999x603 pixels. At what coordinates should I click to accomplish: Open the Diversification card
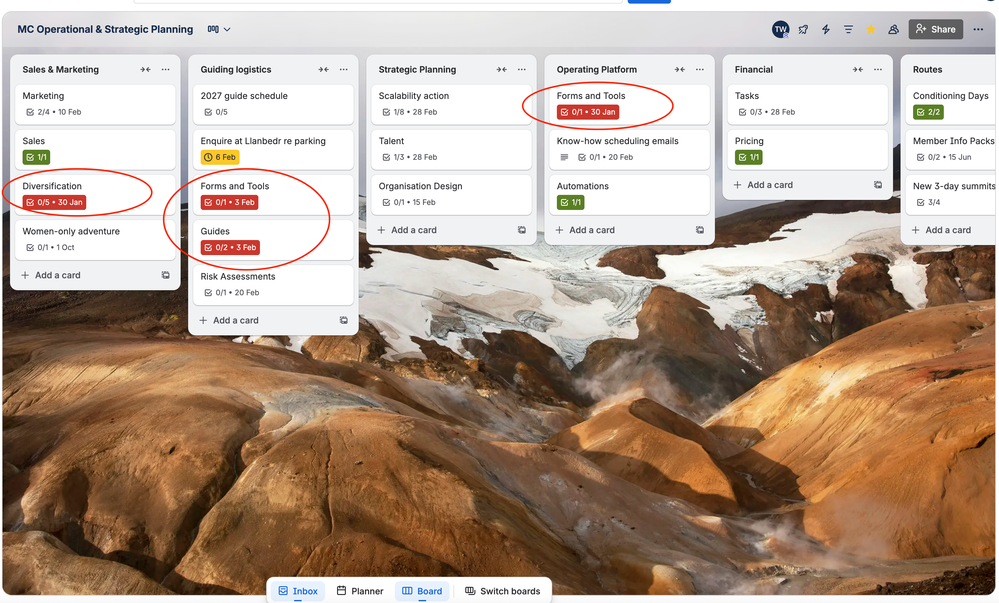click(x=96, y=194)
